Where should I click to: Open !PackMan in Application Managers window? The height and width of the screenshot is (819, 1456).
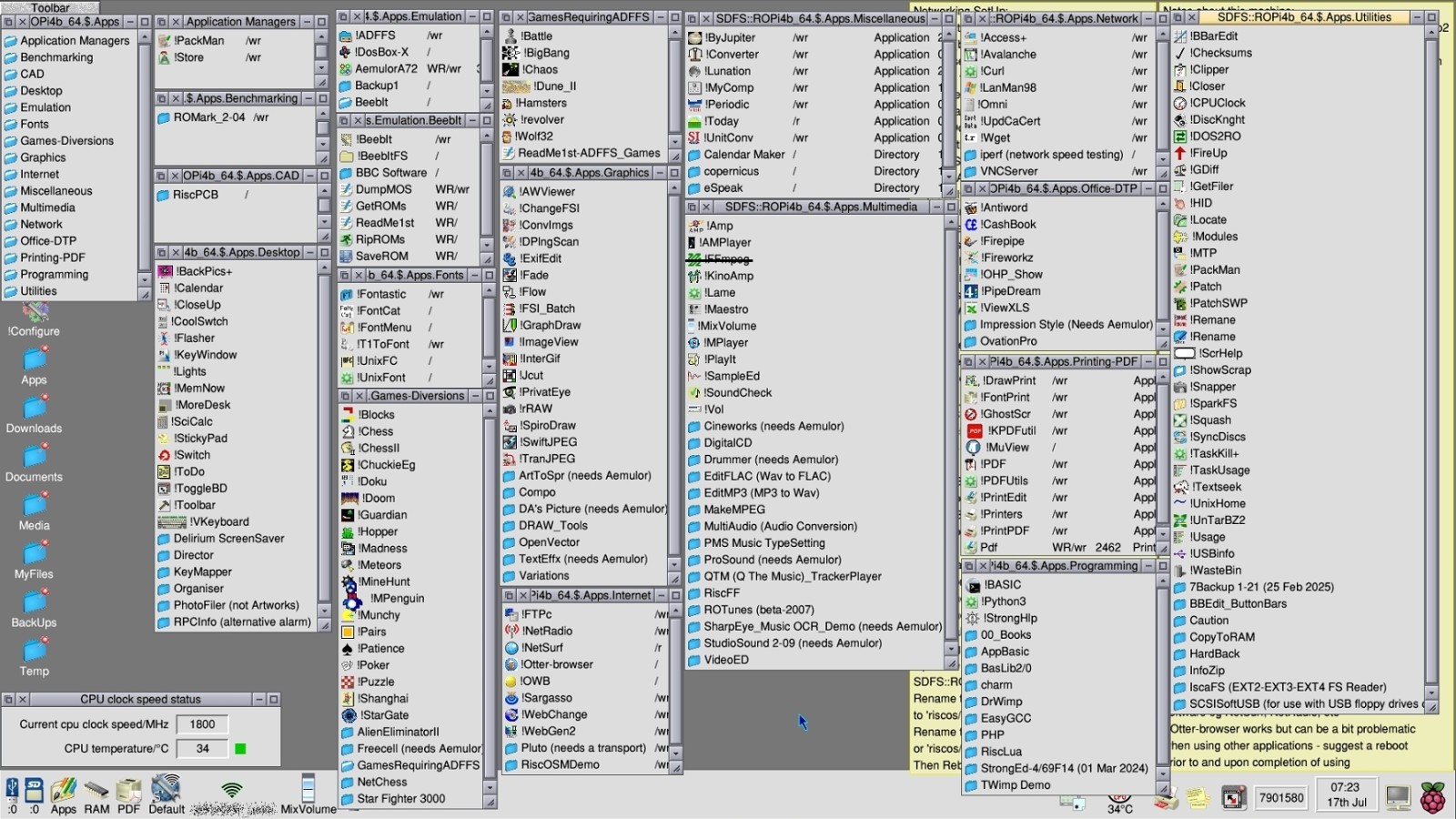(x=191, y=41)
